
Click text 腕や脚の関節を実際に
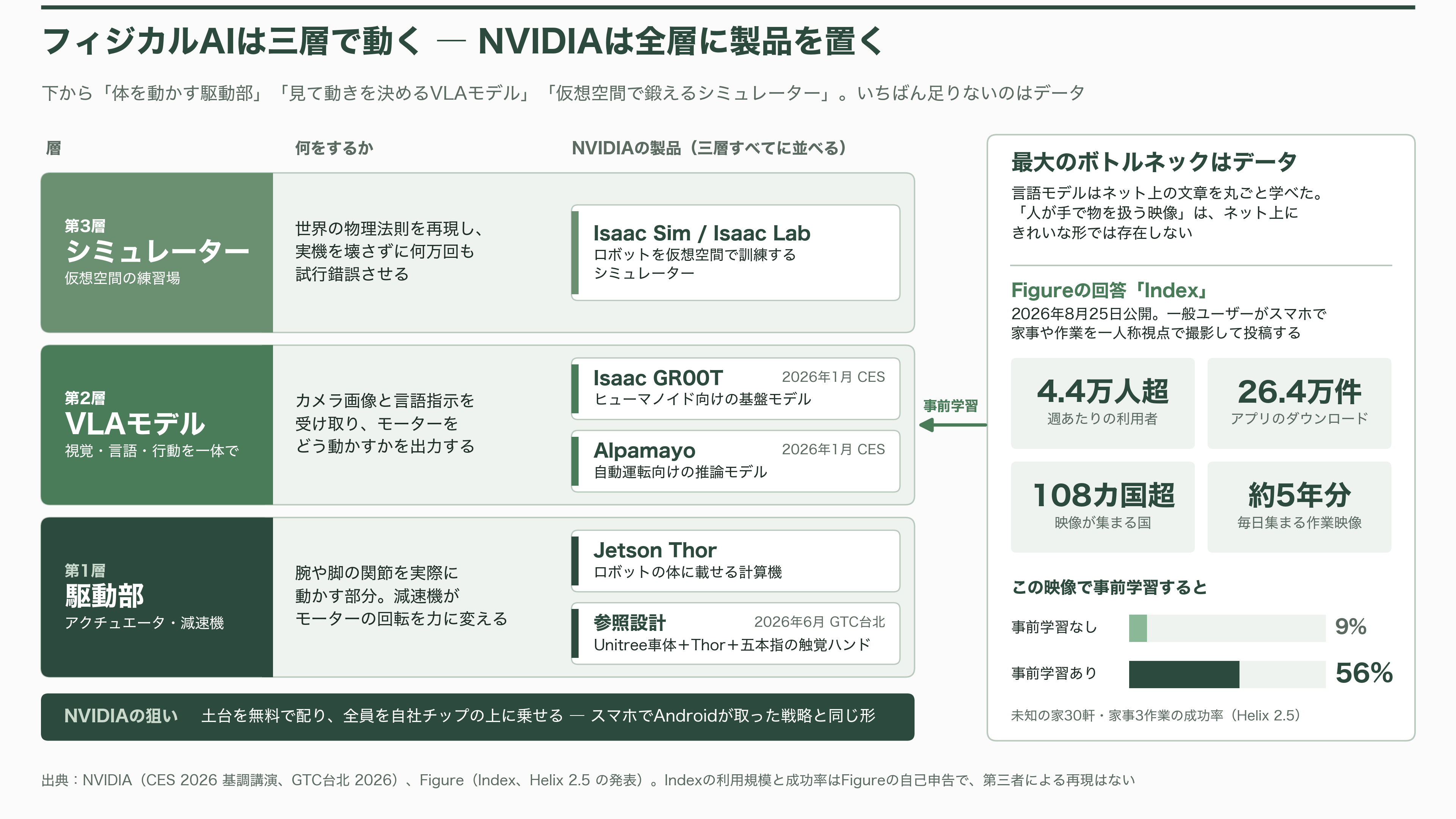377,573
